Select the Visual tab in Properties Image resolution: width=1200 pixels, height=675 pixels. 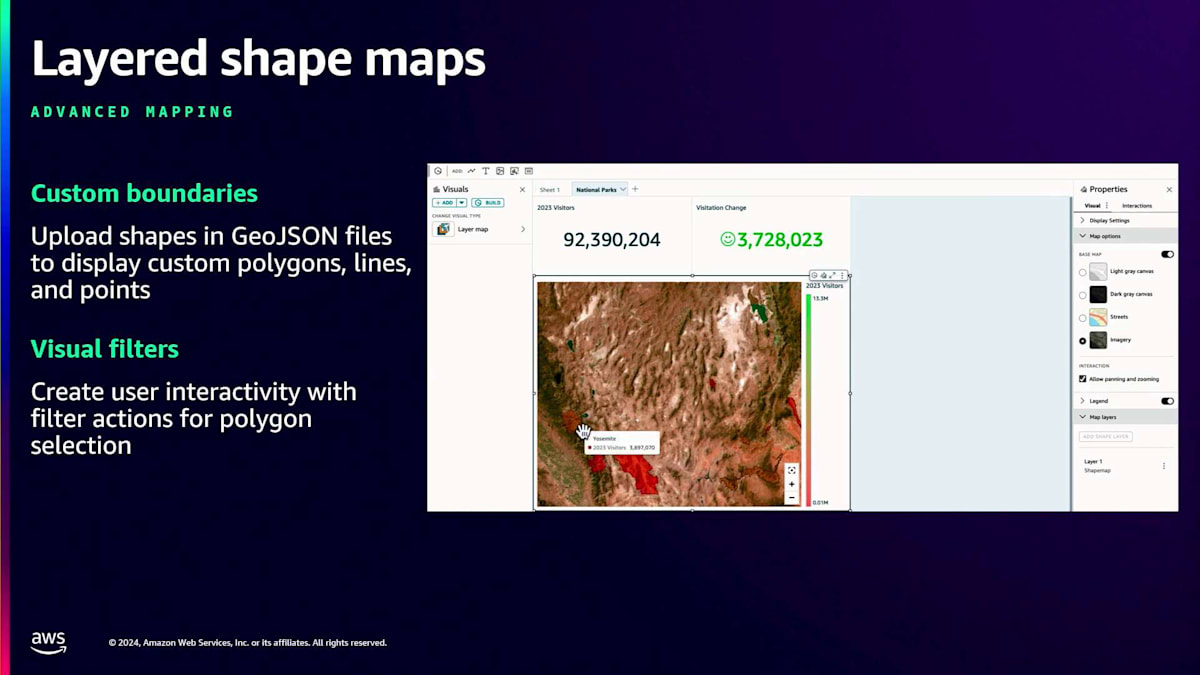[1093, 205]
